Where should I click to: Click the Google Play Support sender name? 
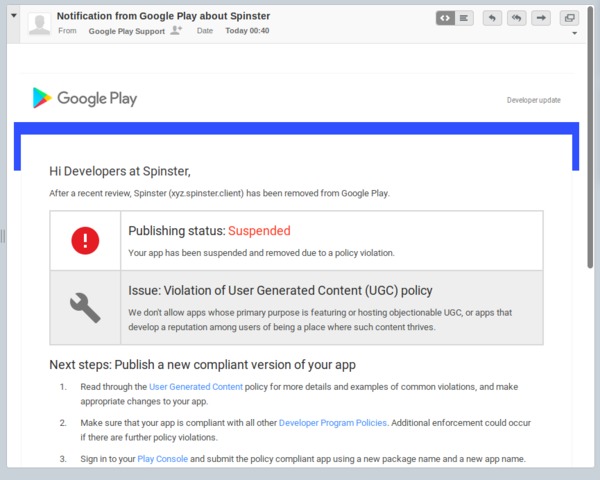[x=127, y=31]
